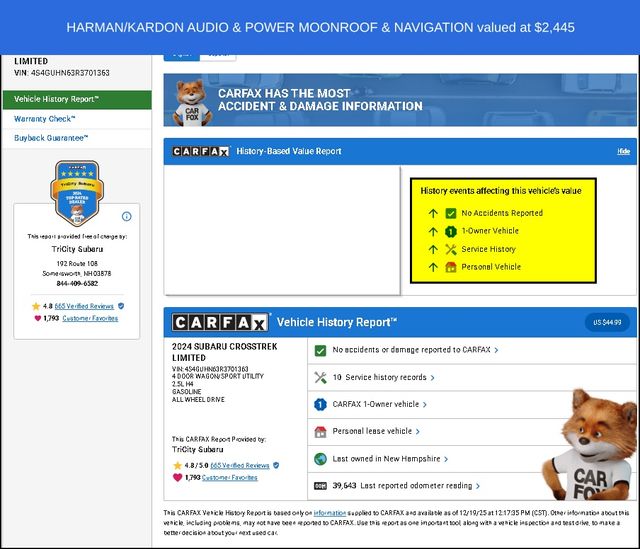Screen dimensions: 640x549
Task: Click the CARFAX logo in Vehicle History header
Action: tap(220, 323)
